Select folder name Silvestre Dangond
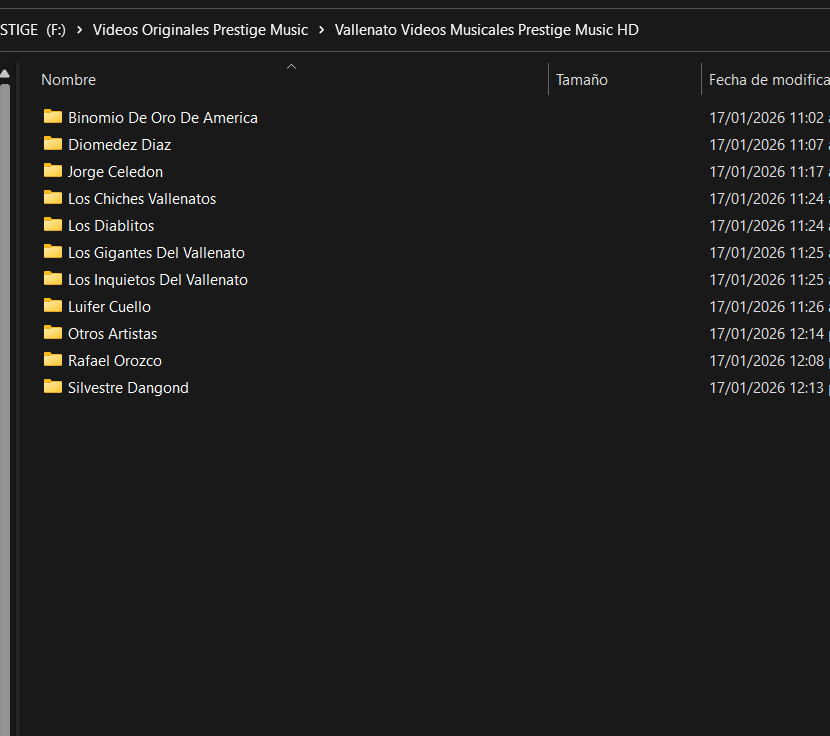The height and width of the screenshot is (736, 830). point(128,388)
